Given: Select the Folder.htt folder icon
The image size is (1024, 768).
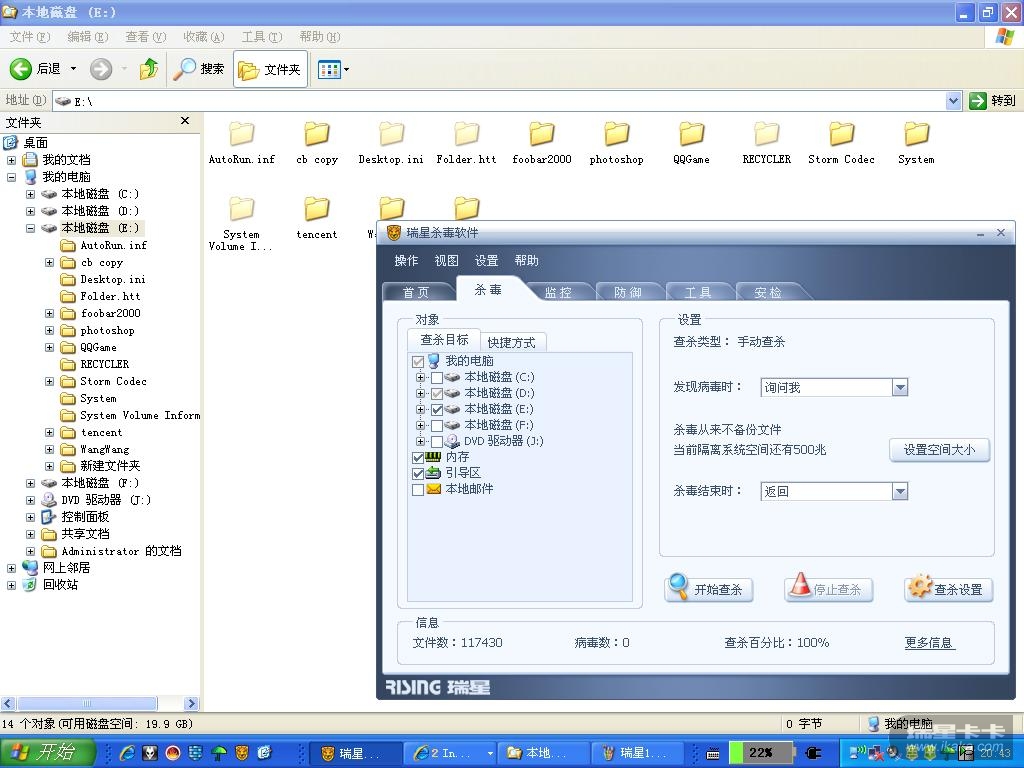Looking at the screenshot, I should pyautogui.click(x=466, y=134).
